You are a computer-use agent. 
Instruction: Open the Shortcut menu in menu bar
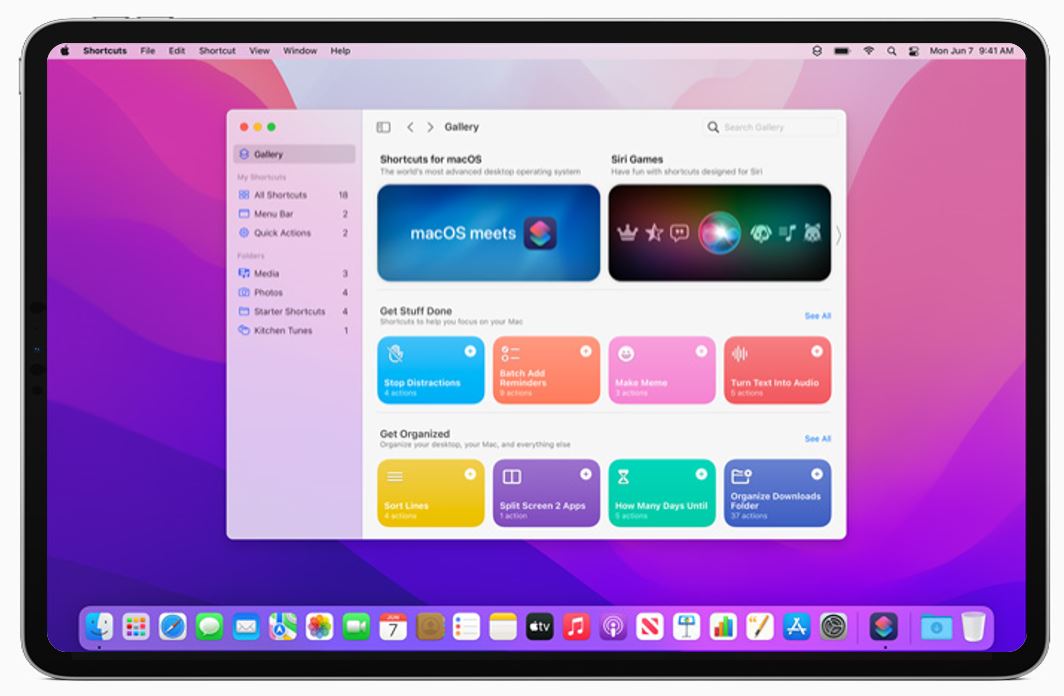217,51
